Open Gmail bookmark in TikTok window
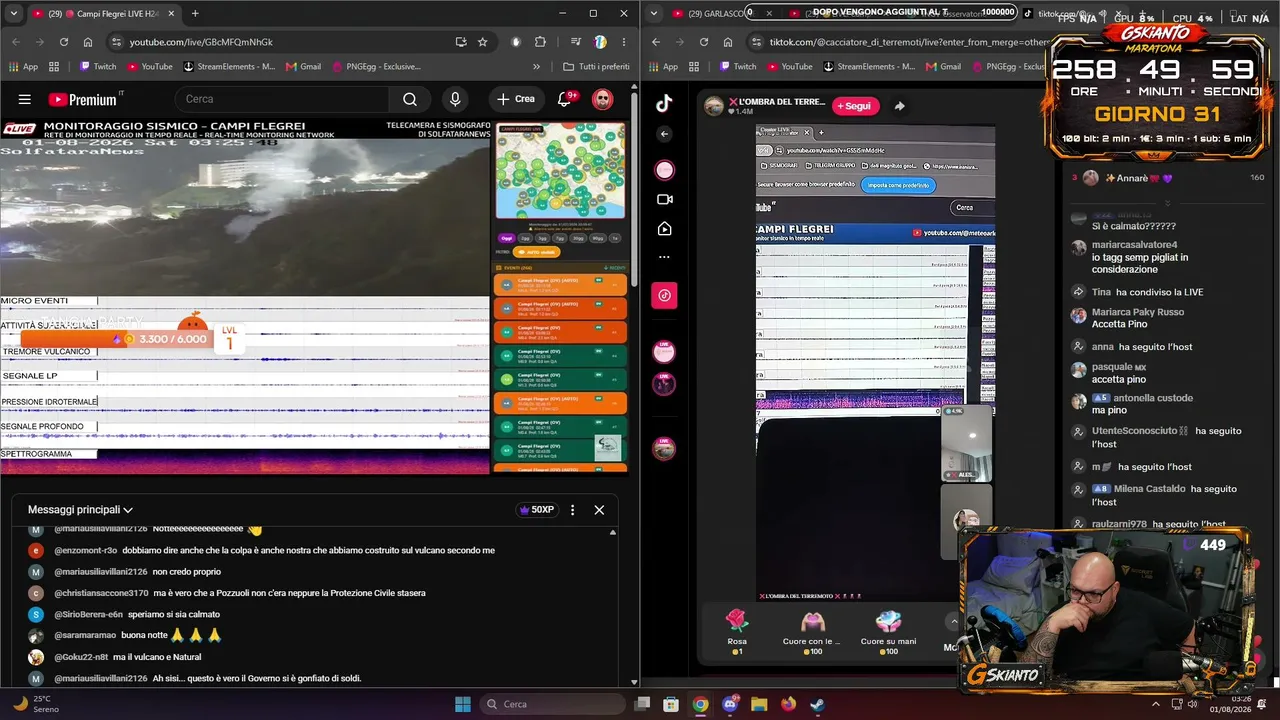The height and width of the screenshot is (720, 1280). (x=943, y=67)
